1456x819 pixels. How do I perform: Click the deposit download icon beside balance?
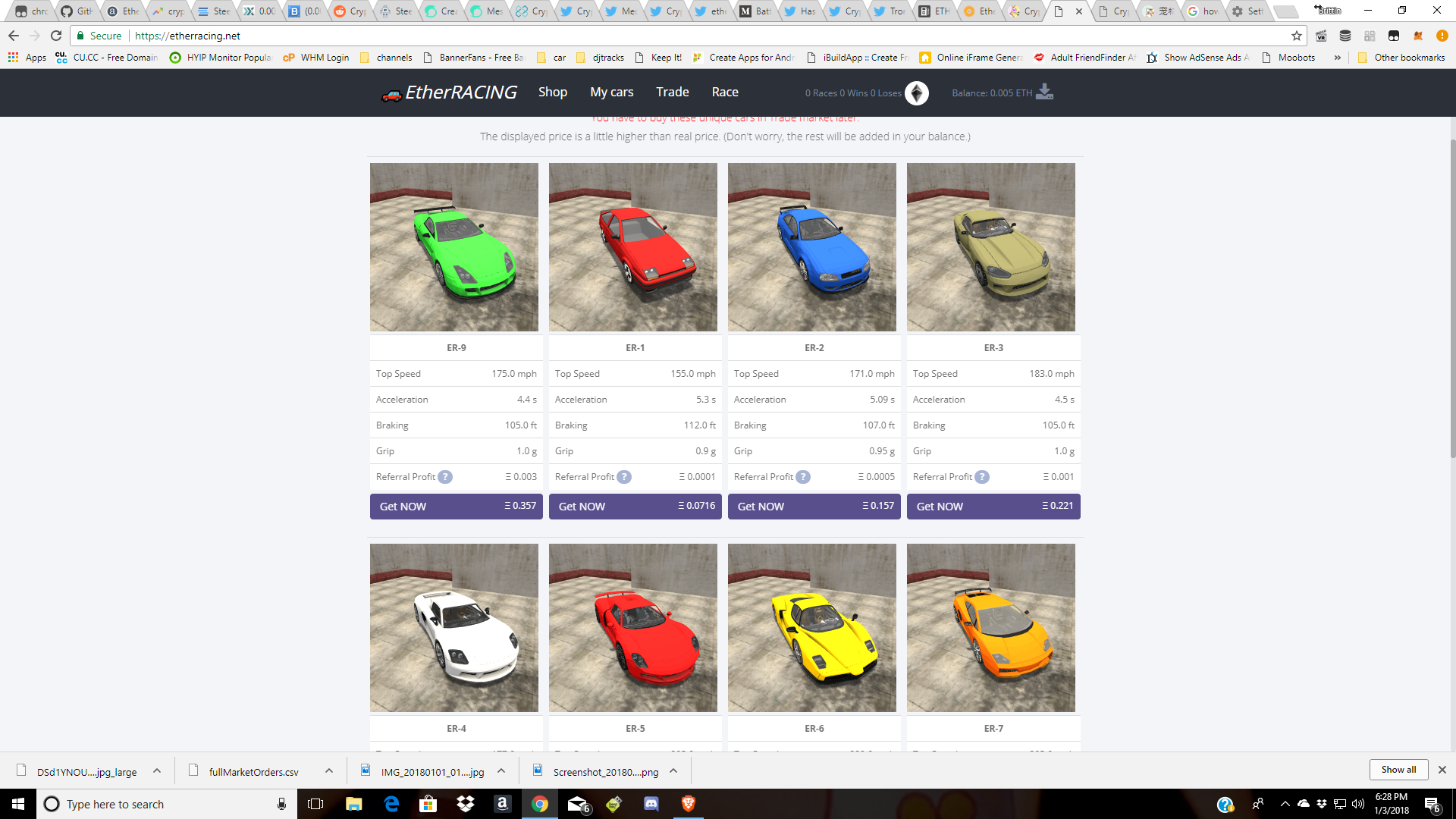pyautogui.click(x=1044, y=92)
